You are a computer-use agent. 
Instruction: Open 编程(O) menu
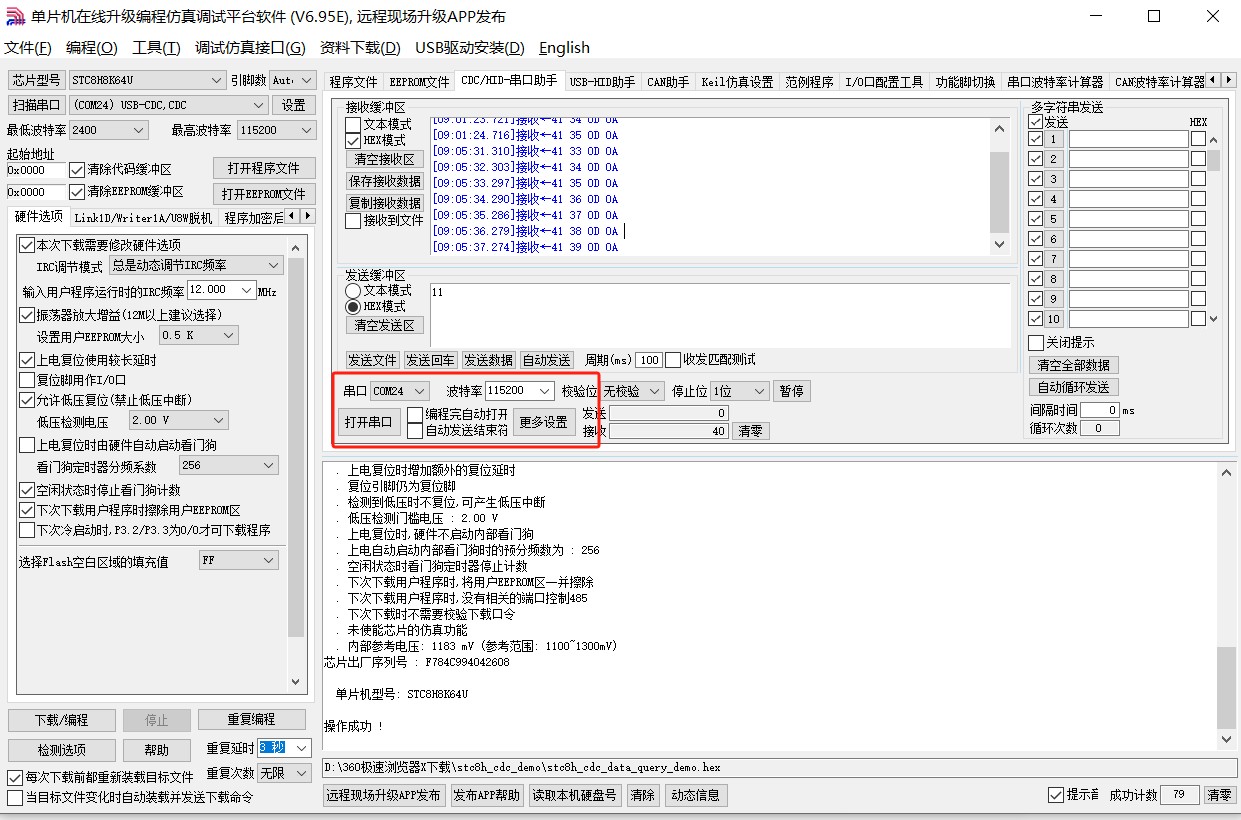(x=91, y=48)
